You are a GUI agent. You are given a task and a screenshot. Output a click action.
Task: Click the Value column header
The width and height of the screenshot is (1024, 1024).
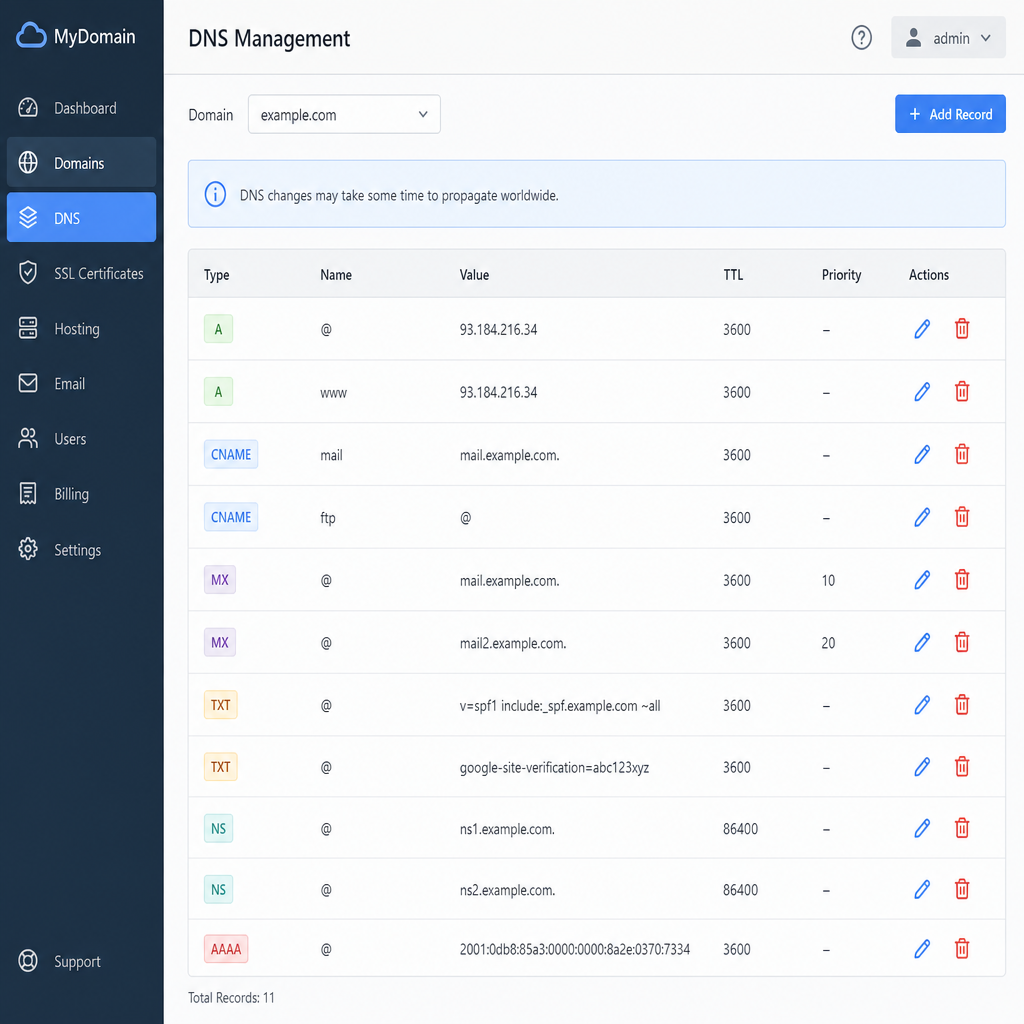474,275
